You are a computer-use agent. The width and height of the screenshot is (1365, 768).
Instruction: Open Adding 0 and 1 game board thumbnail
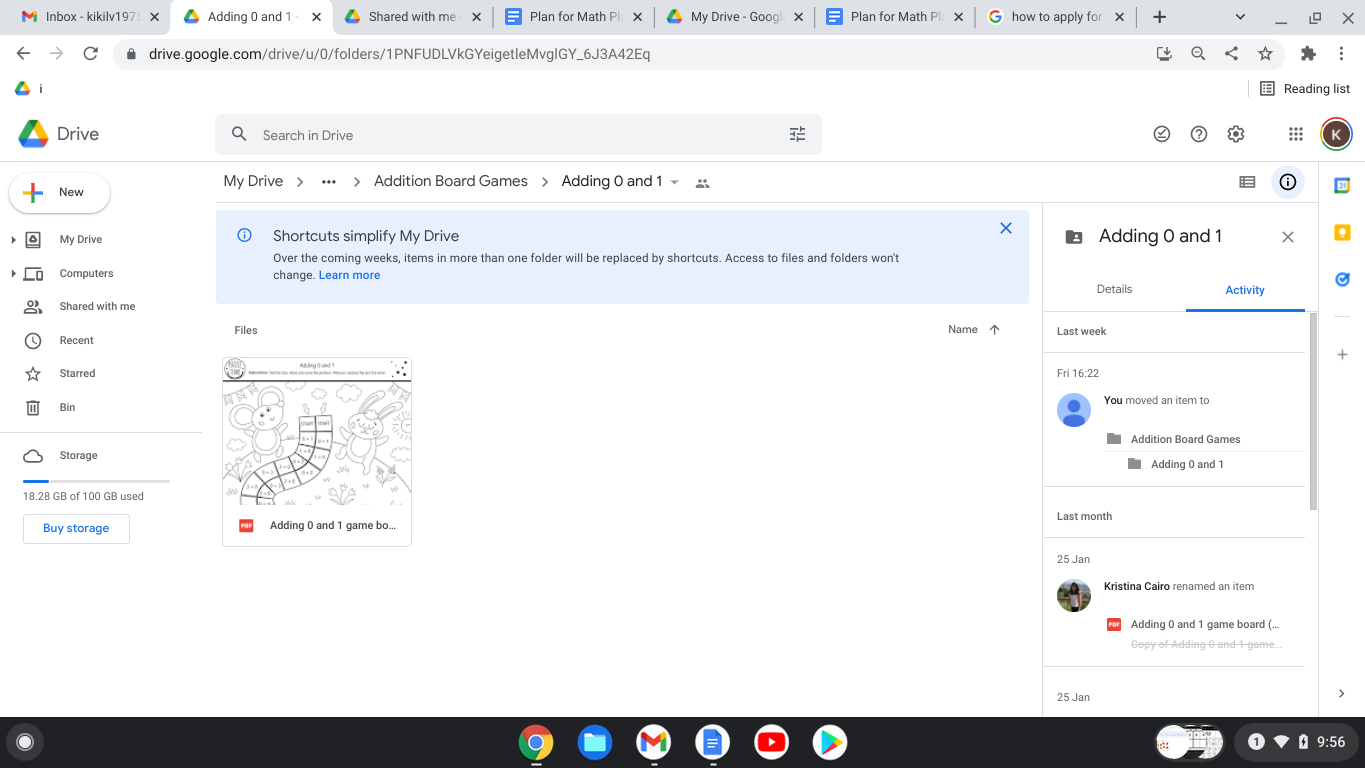(x=317, y=432)
